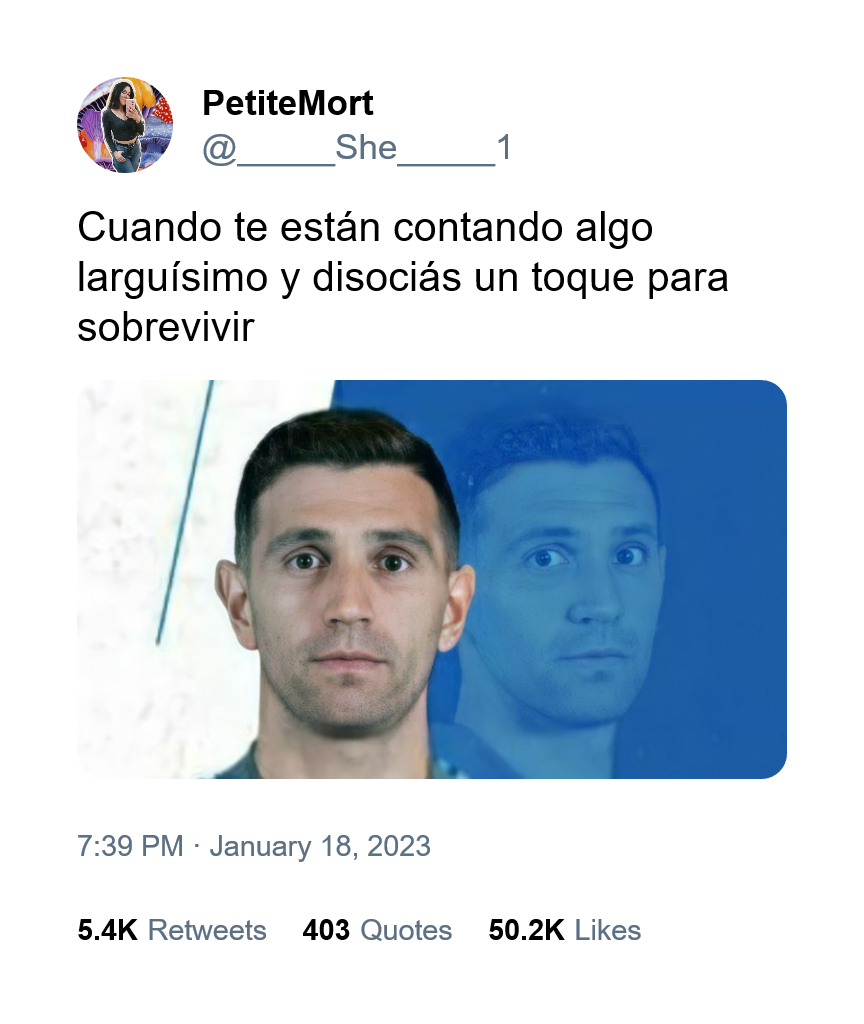Screen dimensions: 864x1024
Task: Open the attached tweet image
Action: tap(432, 579)
